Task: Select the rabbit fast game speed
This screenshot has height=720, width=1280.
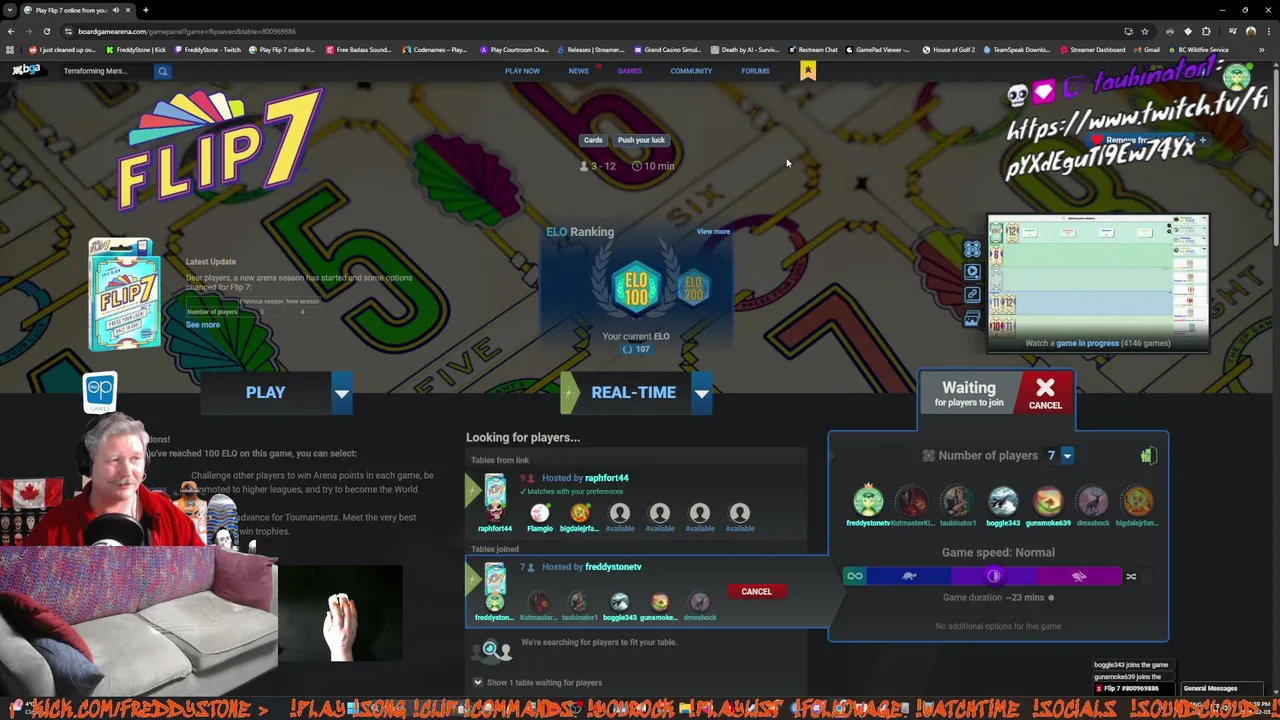Action: [x=1079, y=576]
